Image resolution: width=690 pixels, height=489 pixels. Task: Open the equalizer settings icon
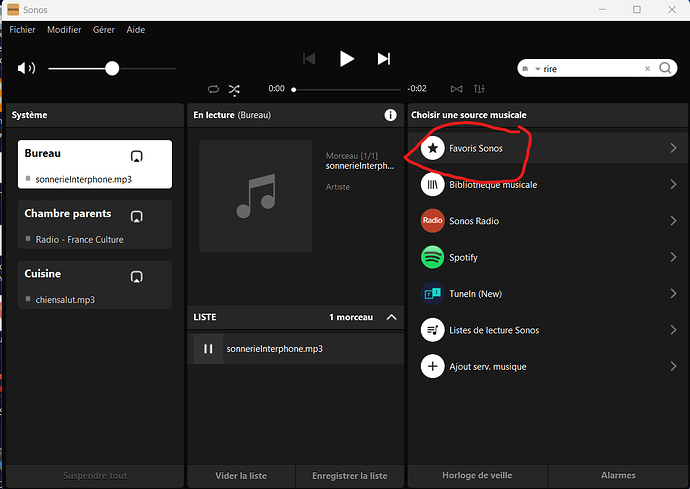[x=479, y=89]
